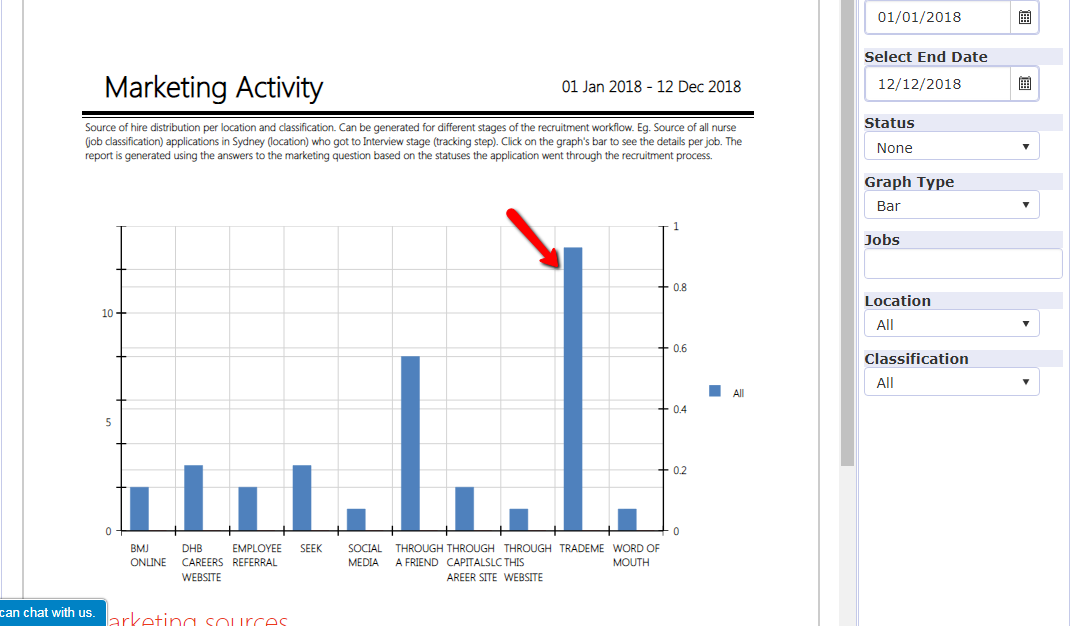Screen dimensions: 1073x626
Task: Click the TRADEME bar in the chart
Action: point(573,389)
